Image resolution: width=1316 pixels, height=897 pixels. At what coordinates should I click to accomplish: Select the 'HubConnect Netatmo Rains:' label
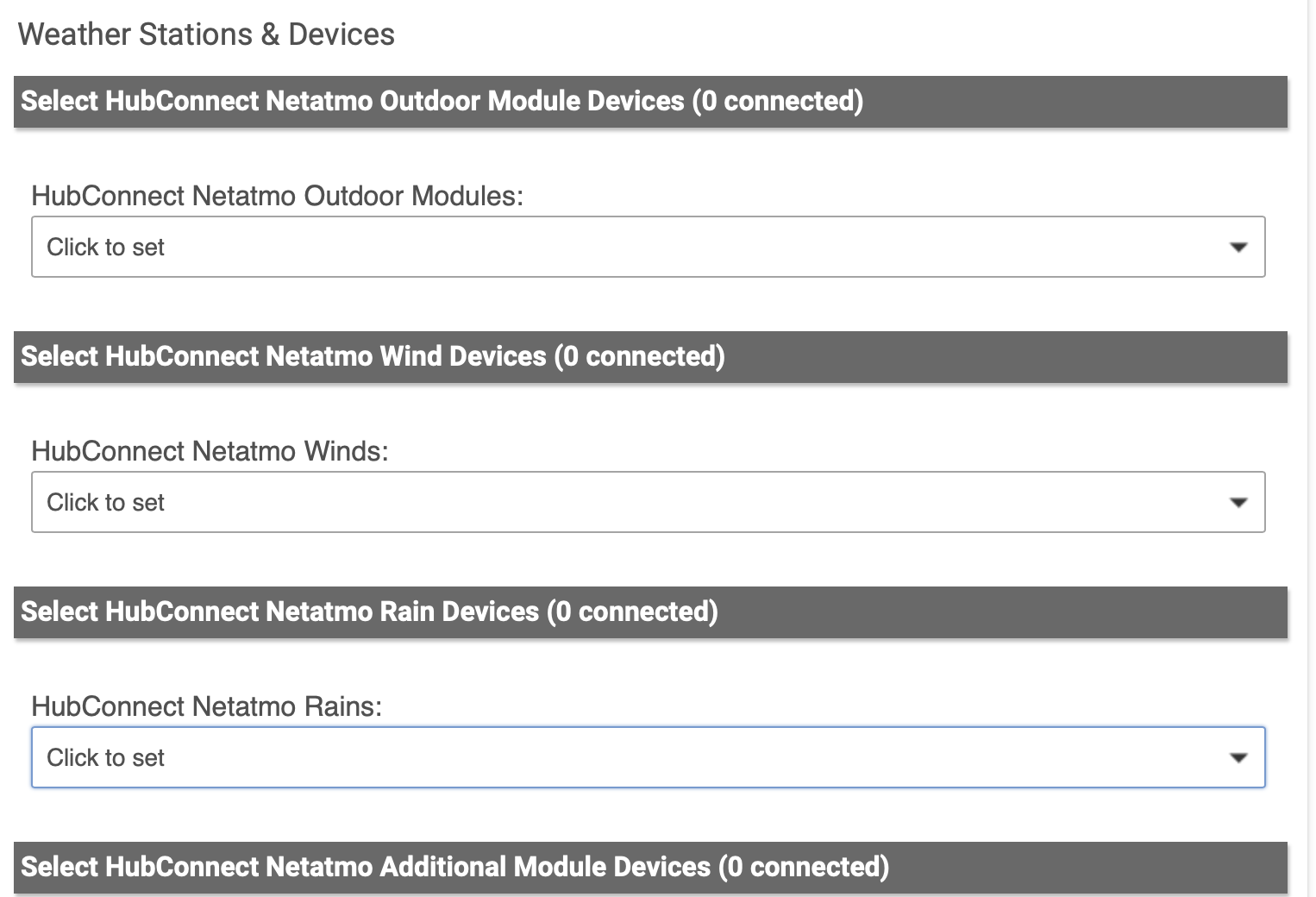click(x=206, y=706)
